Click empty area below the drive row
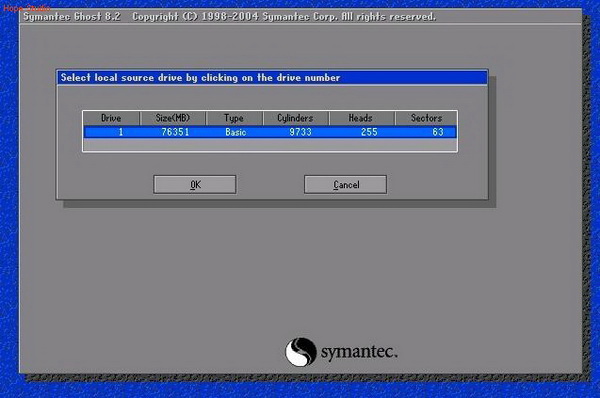The width and height of the screenshot is (600, 398). pyautogui.click(x=270, y=145)
